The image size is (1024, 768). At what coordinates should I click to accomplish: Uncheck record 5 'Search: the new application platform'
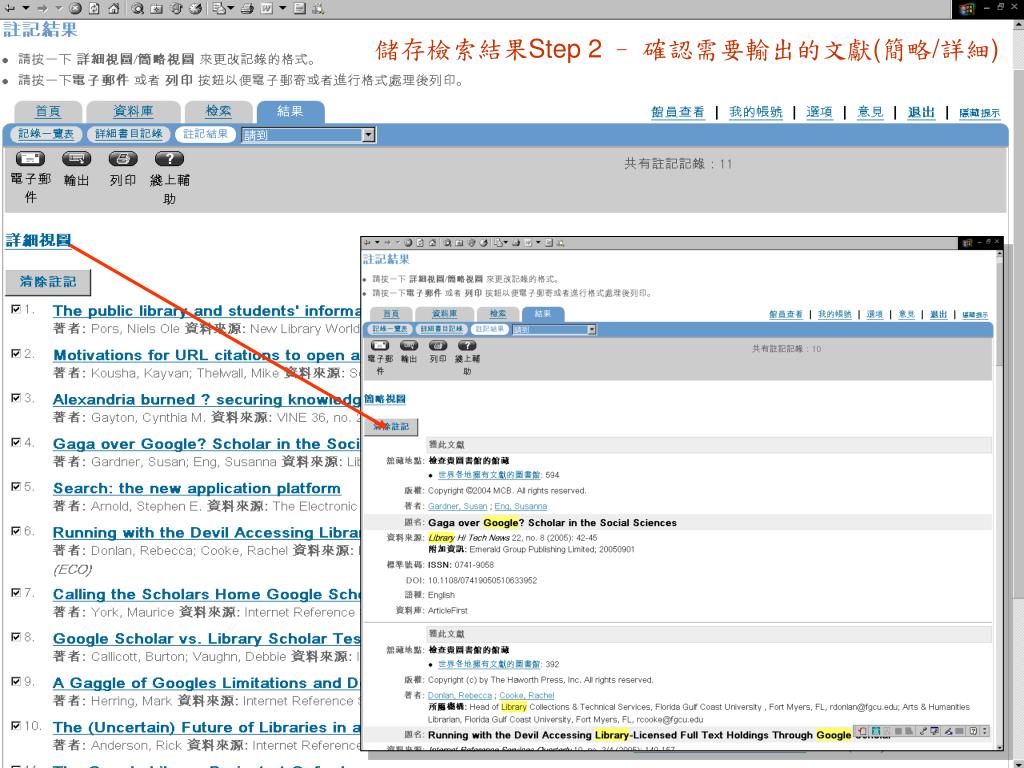point(16,487)
